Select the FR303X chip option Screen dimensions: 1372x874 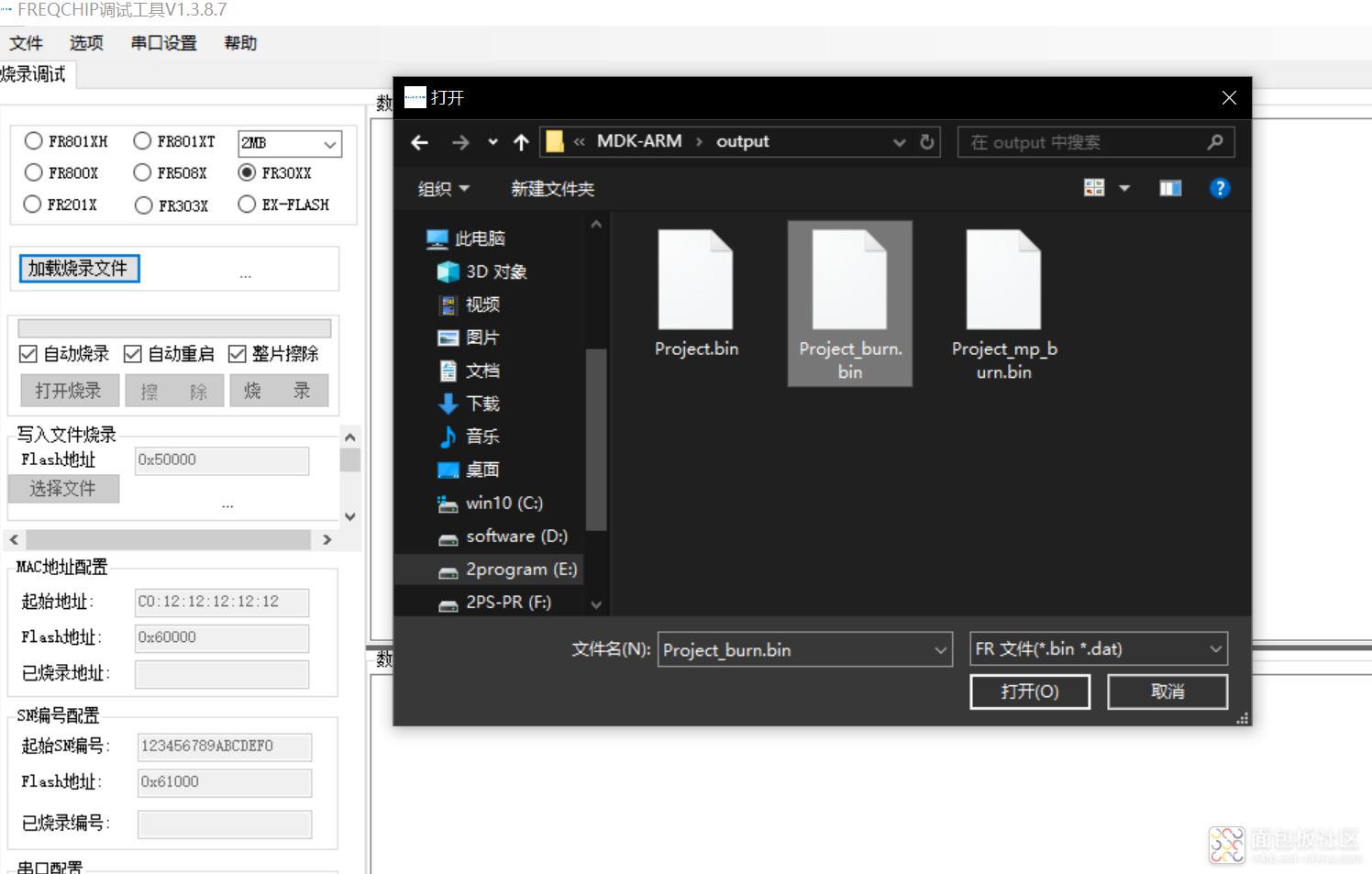coord(171,205)
